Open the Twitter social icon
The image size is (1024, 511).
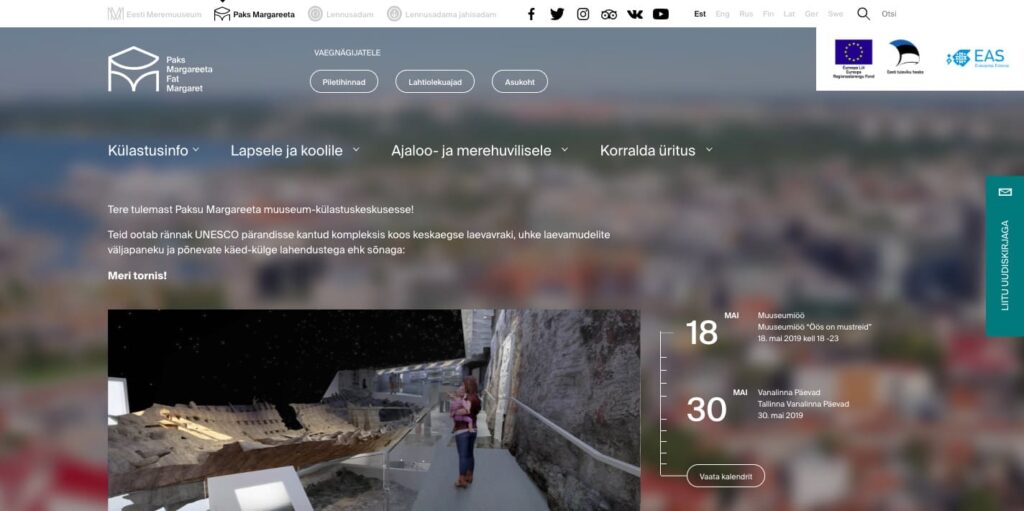(557, 14)
